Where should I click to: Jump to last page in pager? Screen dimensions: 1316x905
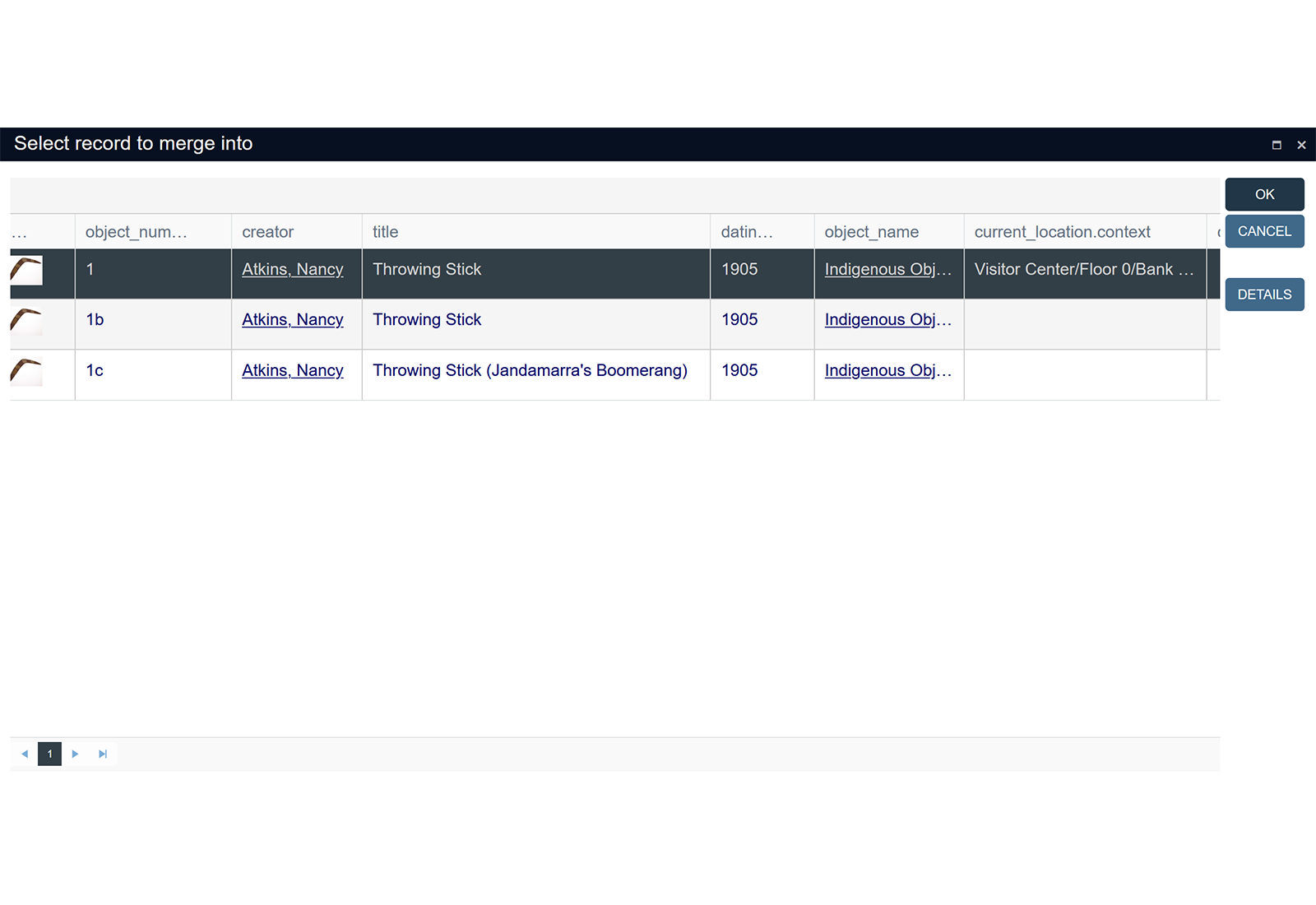pos(103,754)
